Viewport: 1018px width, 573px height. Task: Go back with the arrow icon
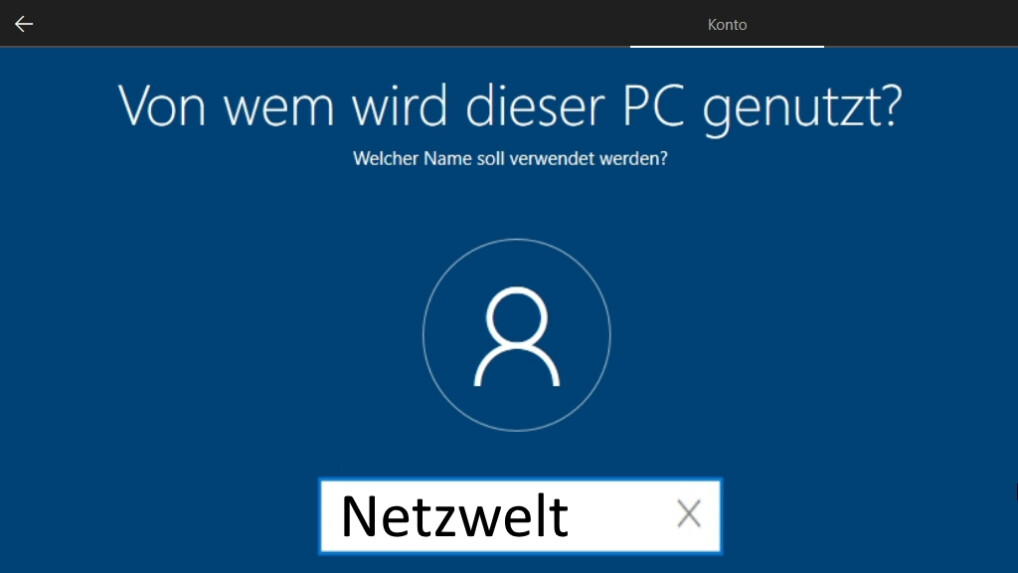point(24,24)
